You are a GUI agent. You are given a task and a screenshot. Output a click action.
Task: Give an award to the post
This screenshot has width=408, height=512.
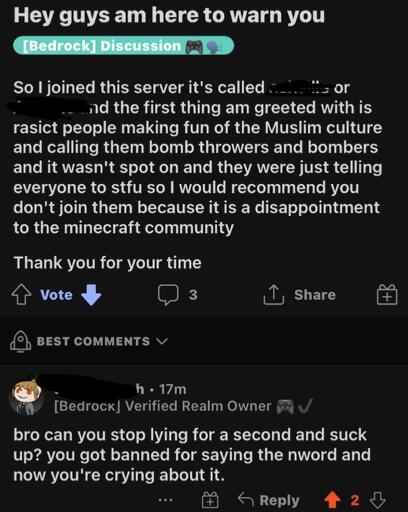pos(387,295)
